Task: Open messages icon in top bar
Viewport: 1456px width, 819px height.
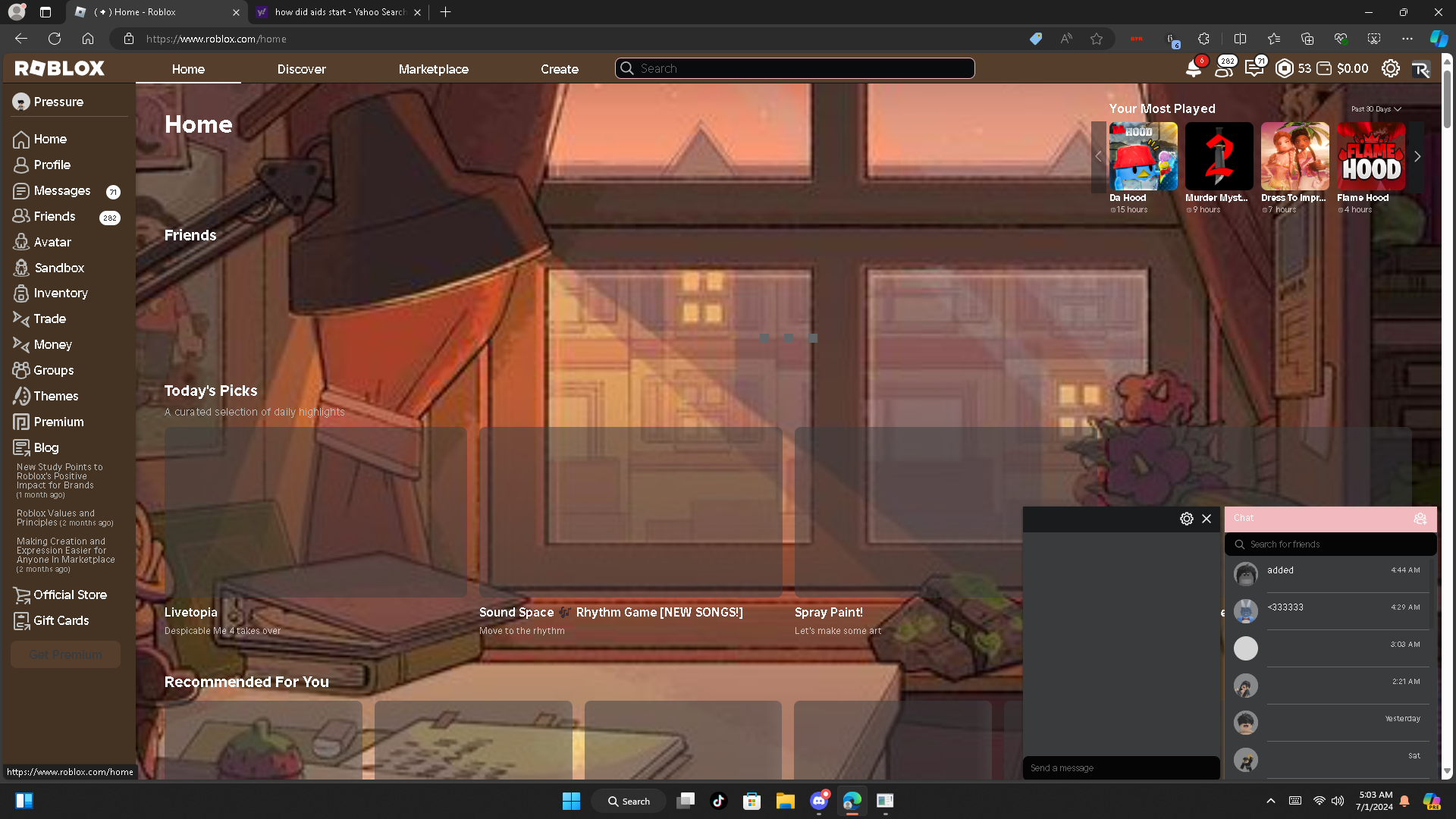Action: coord(1254,69)
